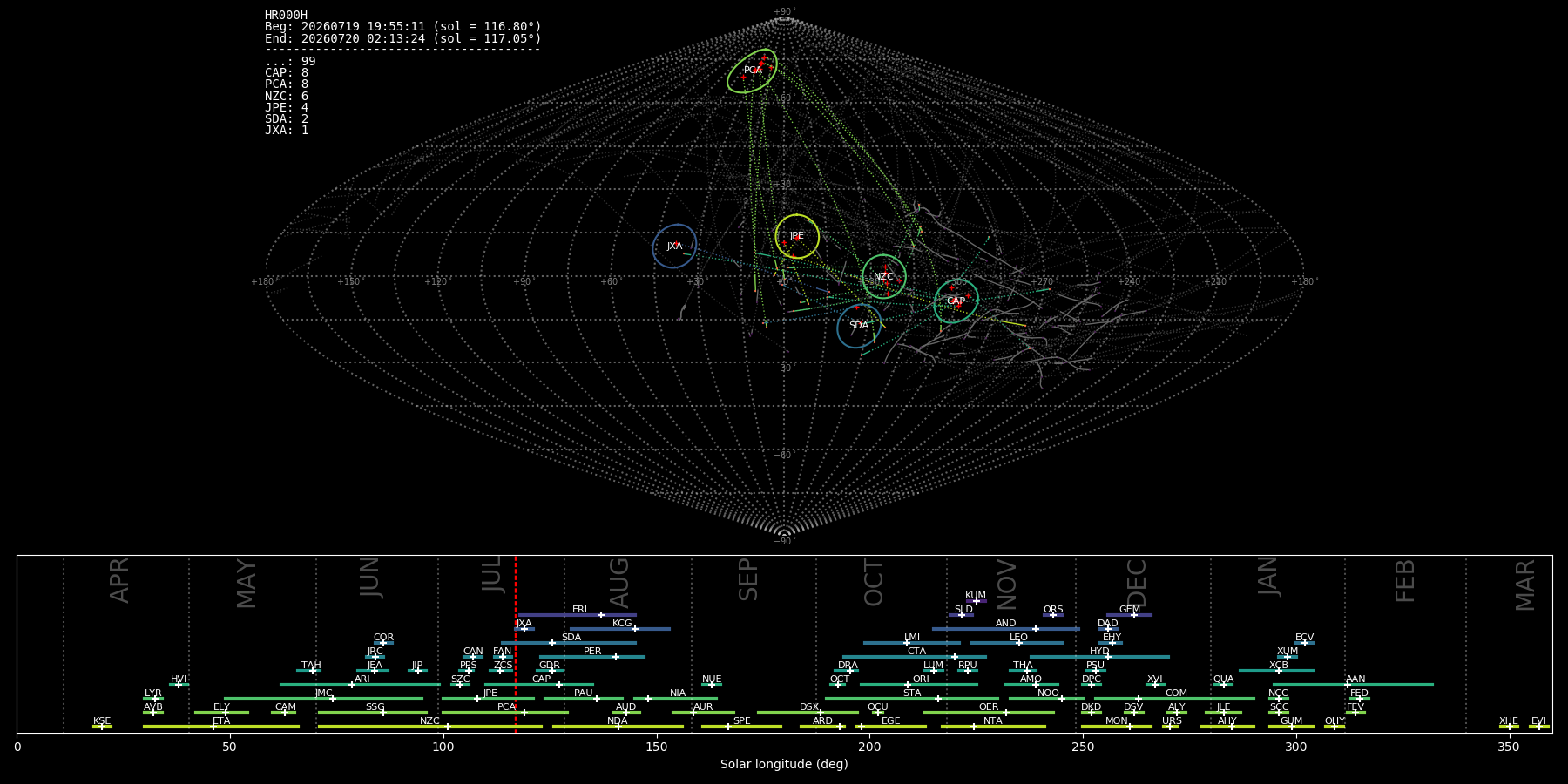This screenshot has height=784, width=1568.
Task: Click the CAP: 8 count entry
Action: [287, 73]
